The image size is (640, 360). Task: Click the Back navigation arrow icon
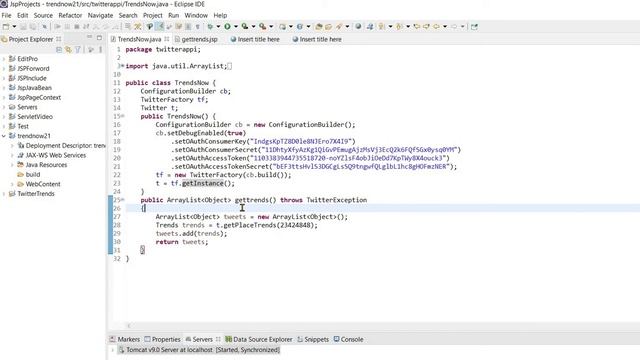436,27
